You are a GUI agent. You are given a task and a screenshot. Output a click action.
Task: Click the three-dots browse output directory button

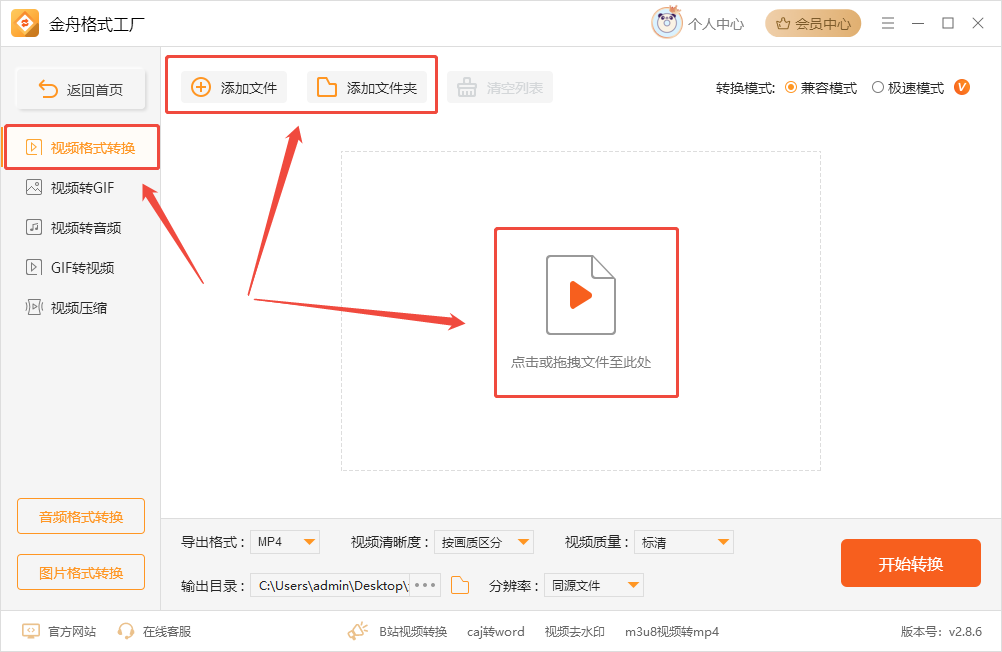coord(425,585)
